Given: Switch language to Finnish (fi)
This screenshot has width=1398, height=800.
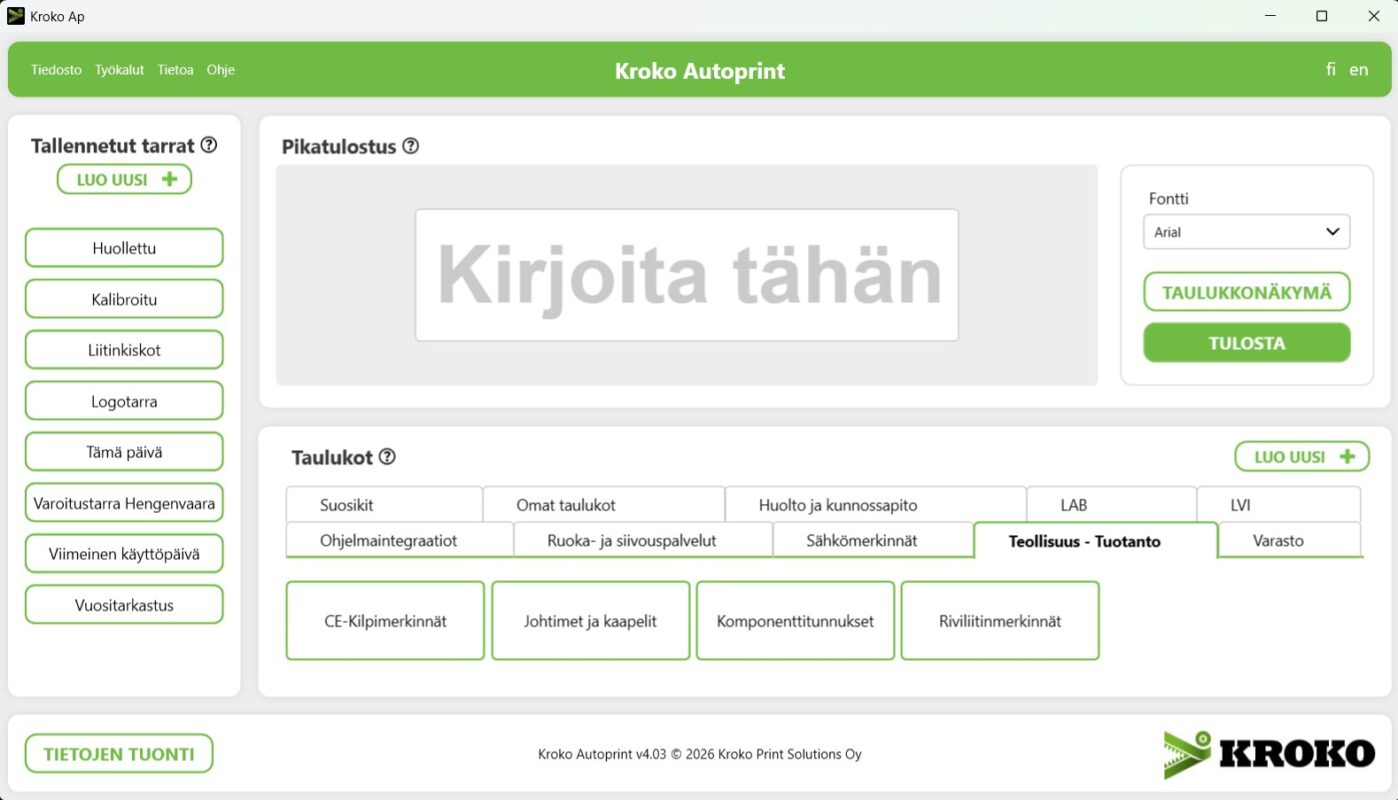Looking at the screenshot, I should pos(1330,70).
